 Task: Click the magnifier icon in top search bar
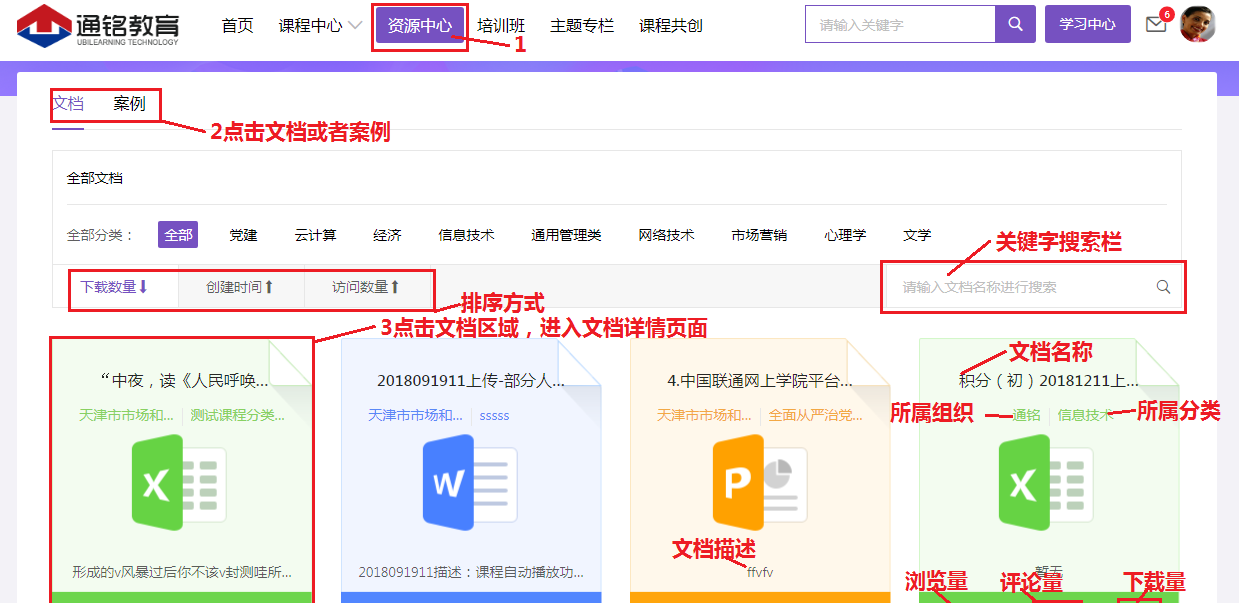(x=1015, y=24)
